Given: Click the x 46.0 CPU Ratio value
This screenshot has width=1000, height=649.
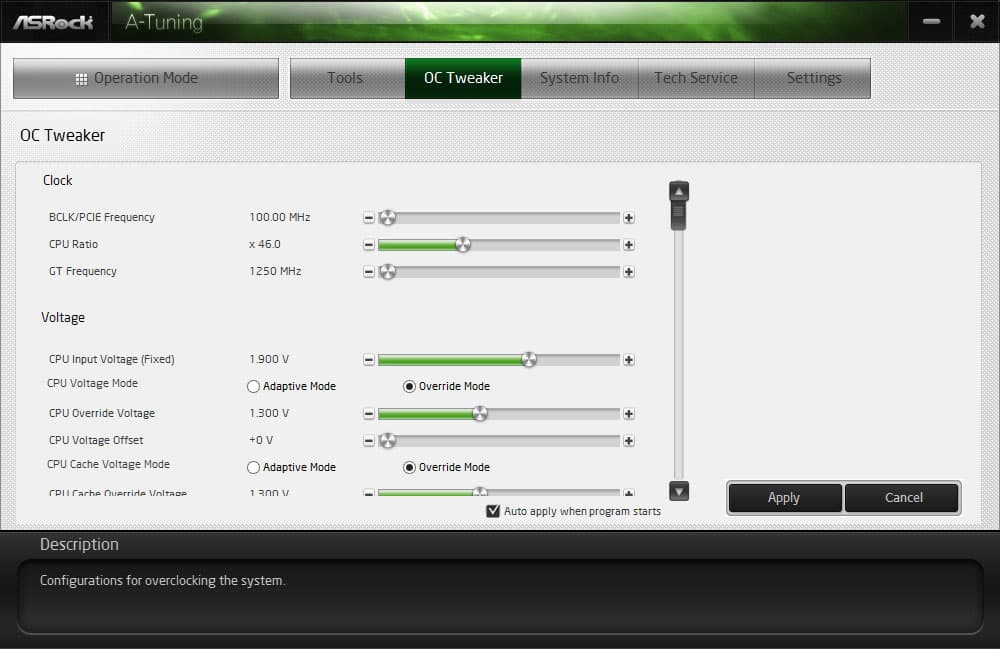Looking at the screenshot, I should 265,244.
